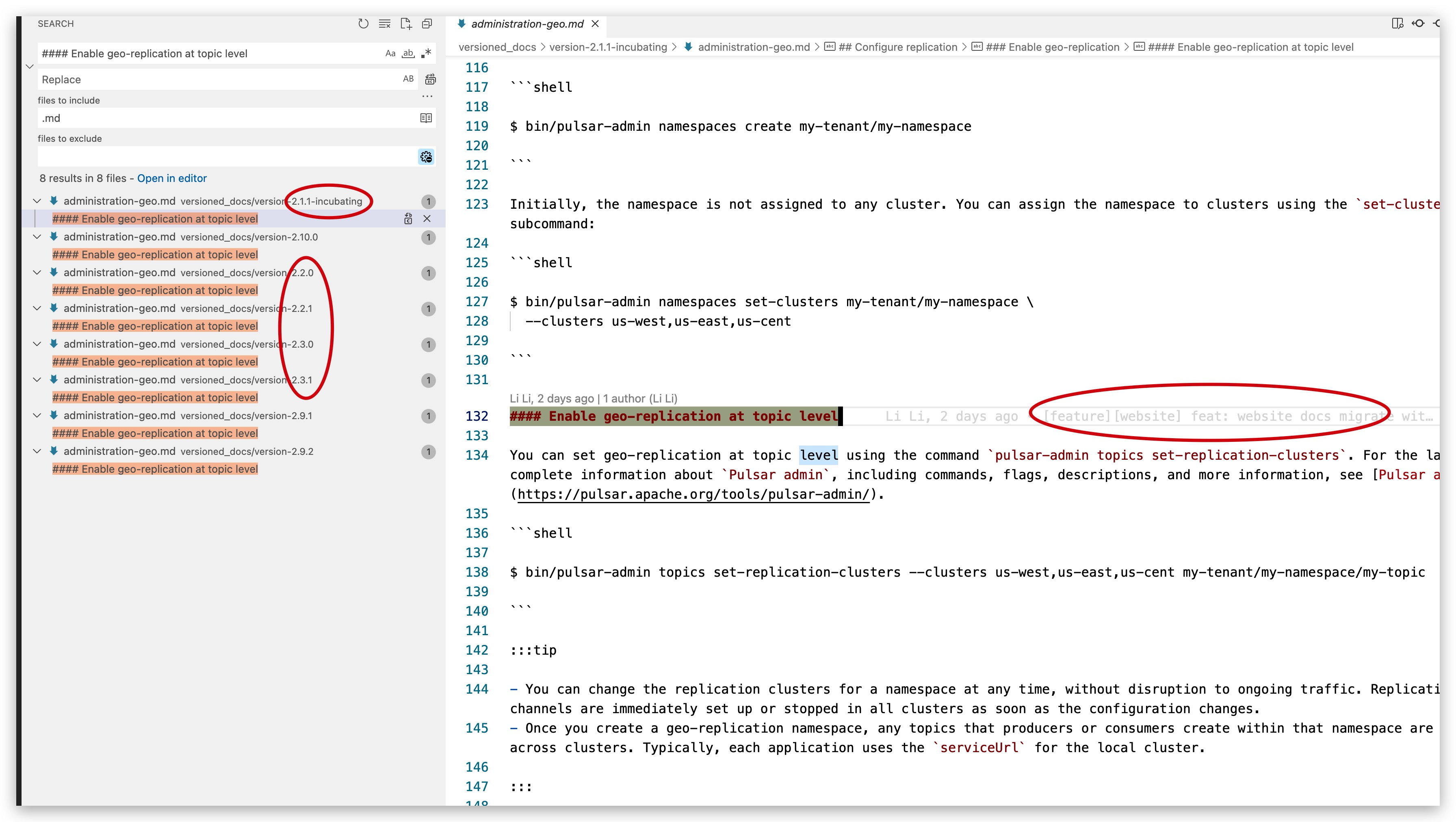Click the files to include field
1456x822 pixels.
[x=226, y=118]
